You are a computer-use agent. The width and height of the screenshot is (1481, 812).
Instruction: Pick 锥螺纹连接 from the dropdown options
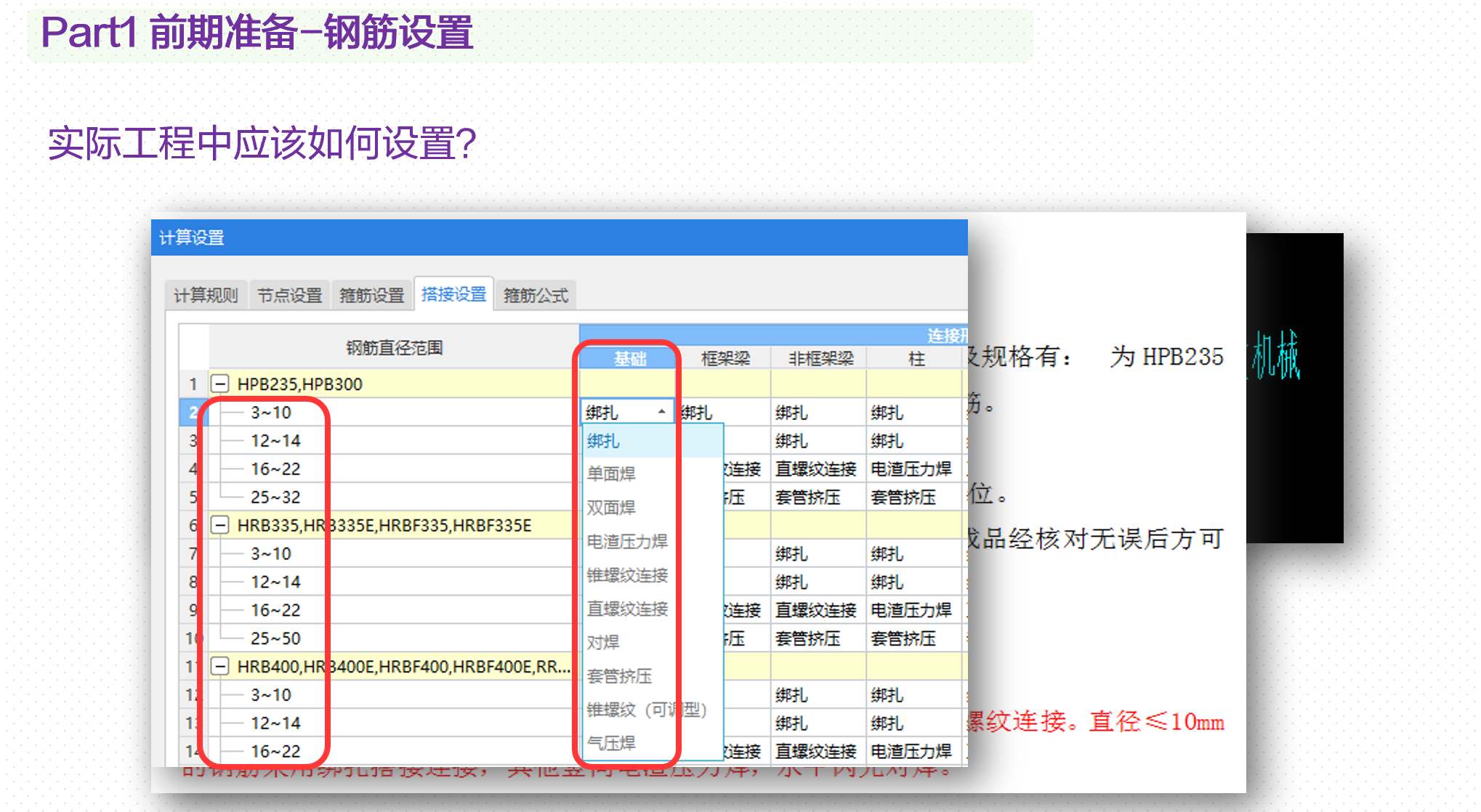coord(627,575)
